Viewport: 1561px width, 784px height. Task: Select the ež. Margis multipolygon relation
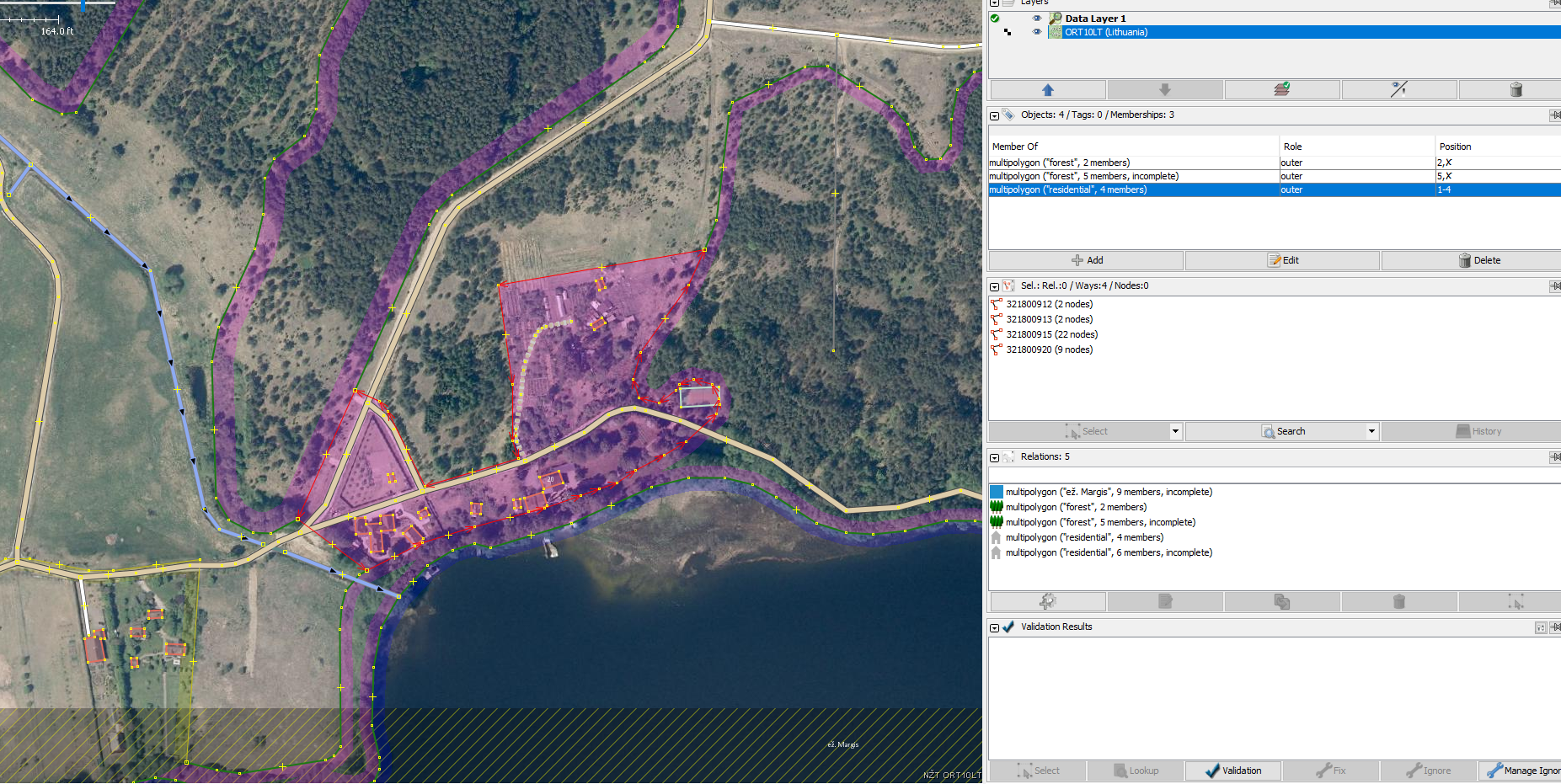1108,492
